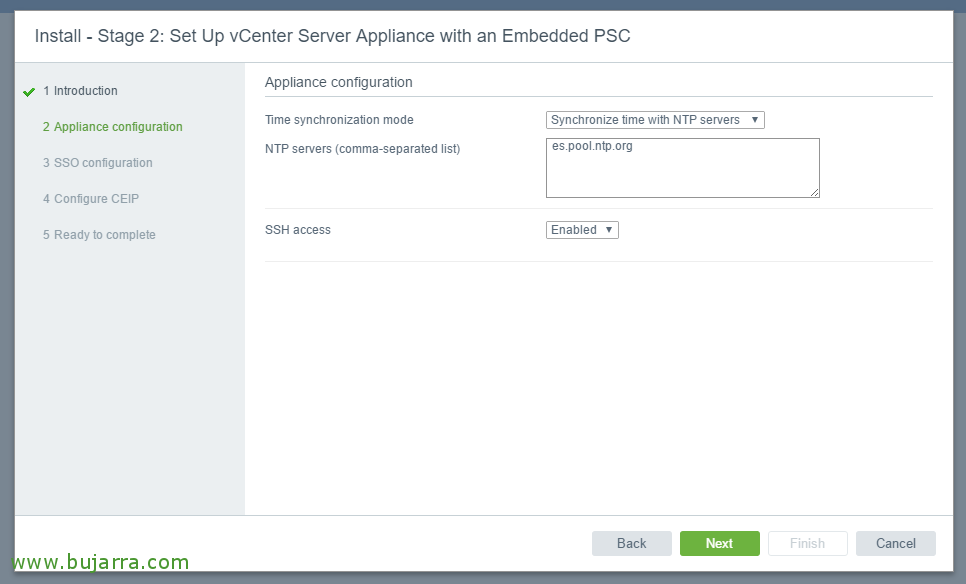Go to step 1 Introduction
966x584 pixels.
tap(80, 91)
